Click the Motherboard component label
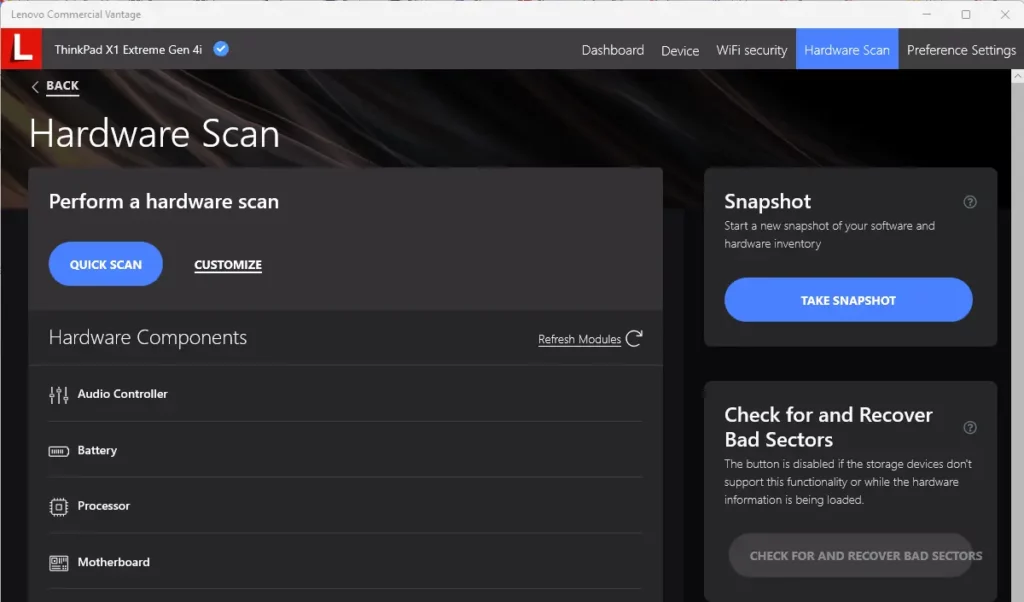The image size is (1024, 602). 114,562
